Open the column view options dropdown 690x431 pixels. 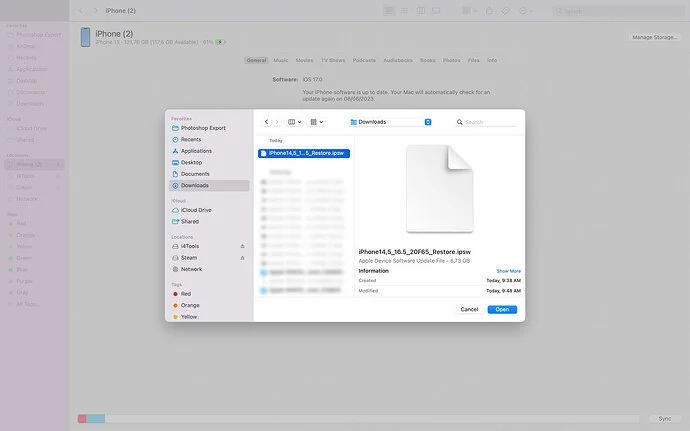click(x=294, y=122)
